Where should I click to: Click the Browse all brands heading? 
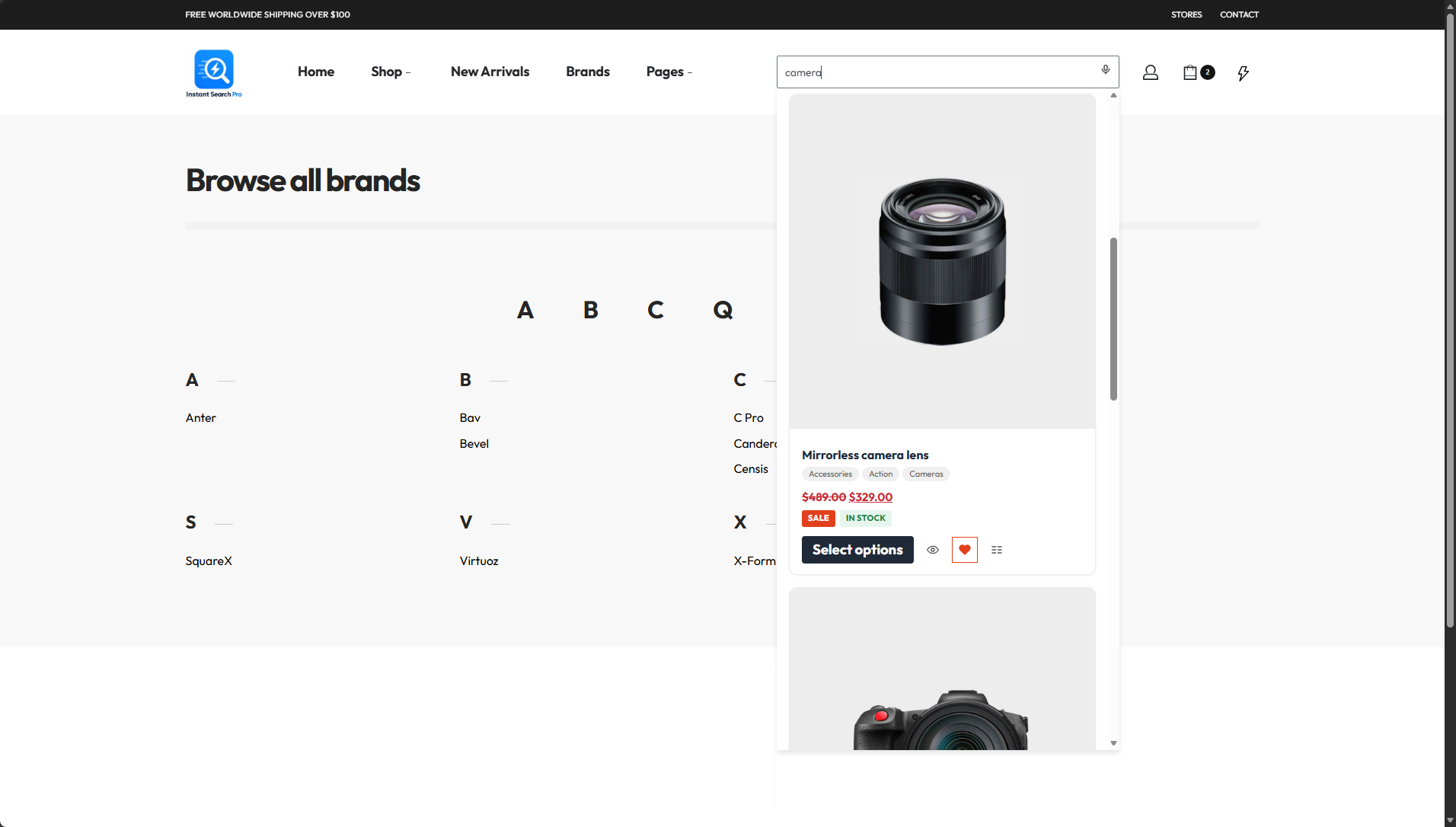(303, 180)
